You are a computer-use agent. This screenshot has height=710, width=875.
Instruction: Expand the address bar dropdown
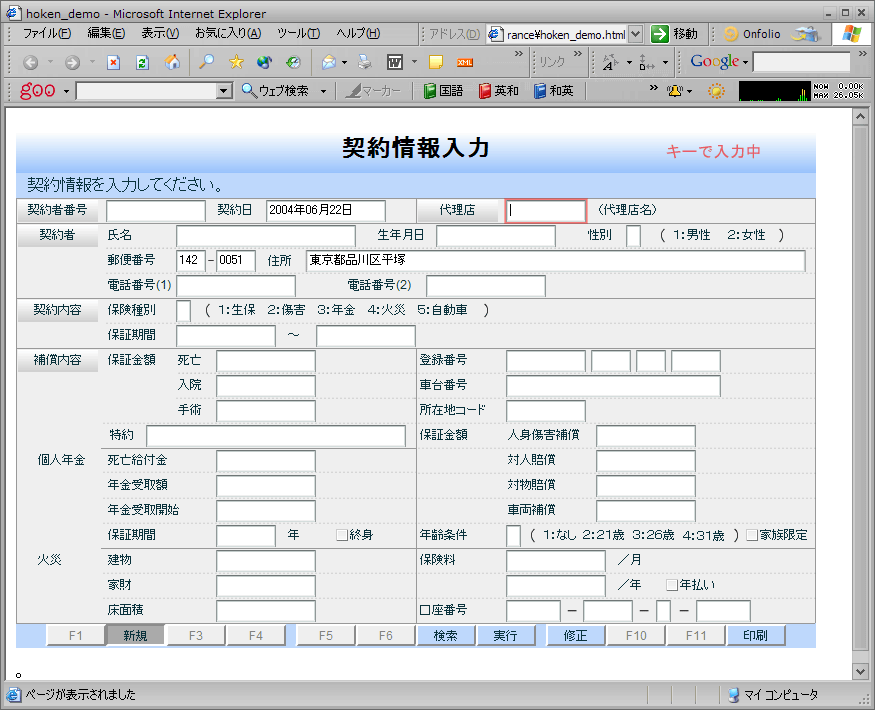tap(636, 34)
